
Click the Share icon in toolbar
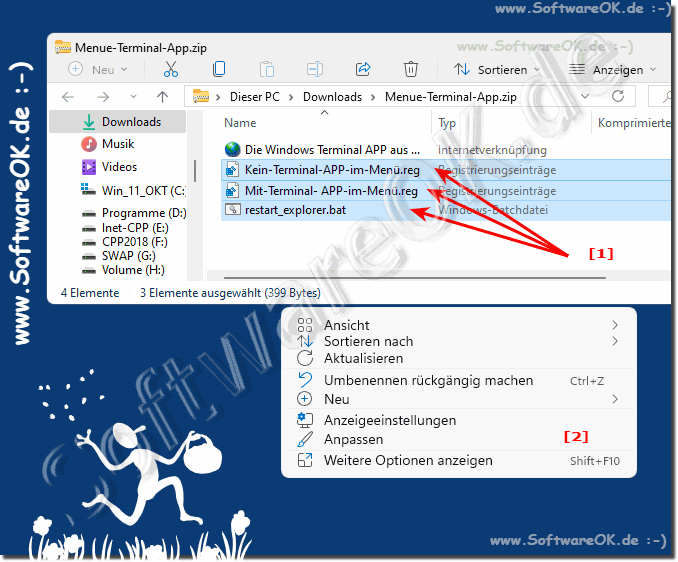point(363,69)
